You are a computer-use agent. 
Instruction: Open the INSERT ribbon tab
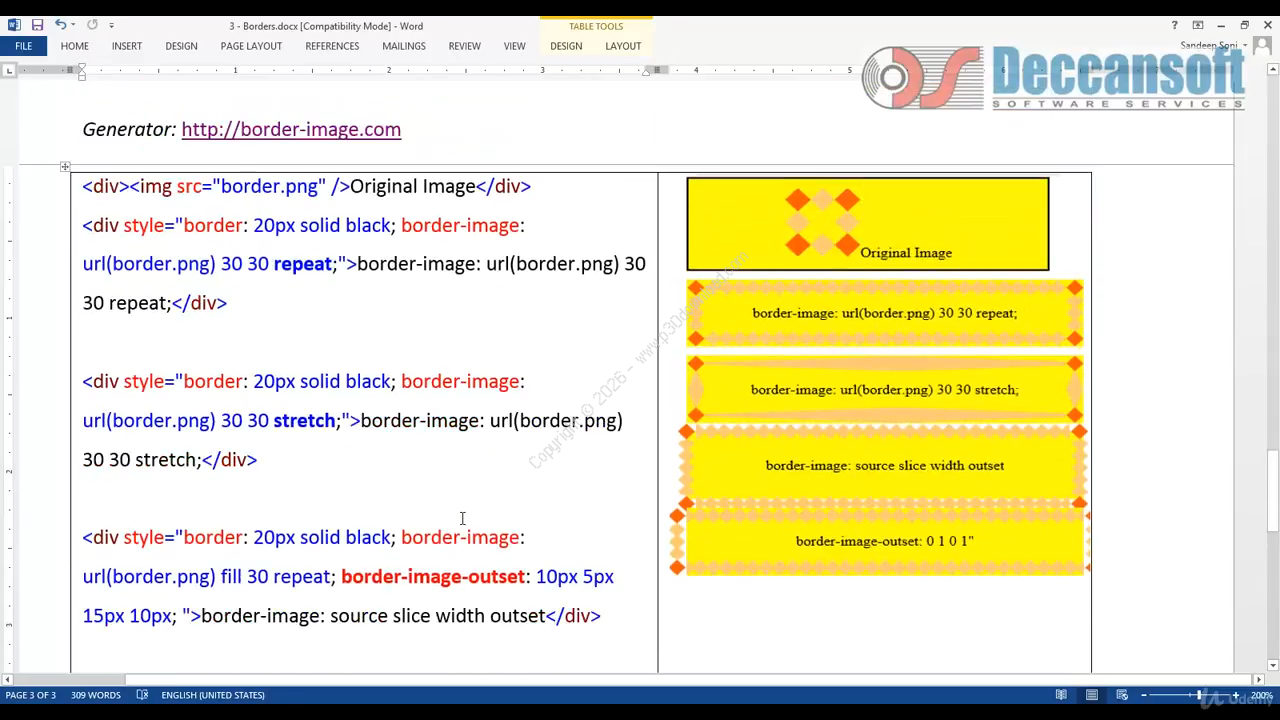[126, 46]
